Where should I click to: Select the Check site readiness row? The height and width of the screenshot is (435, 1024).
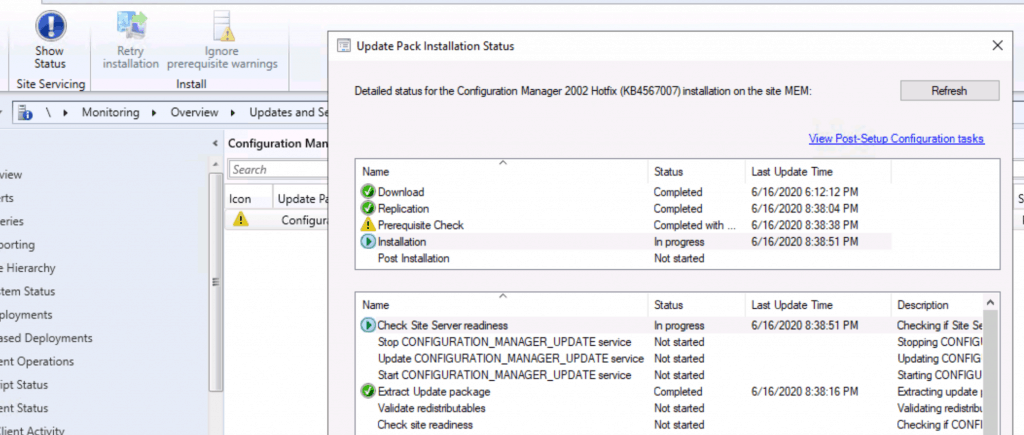[x=669, y=425]
